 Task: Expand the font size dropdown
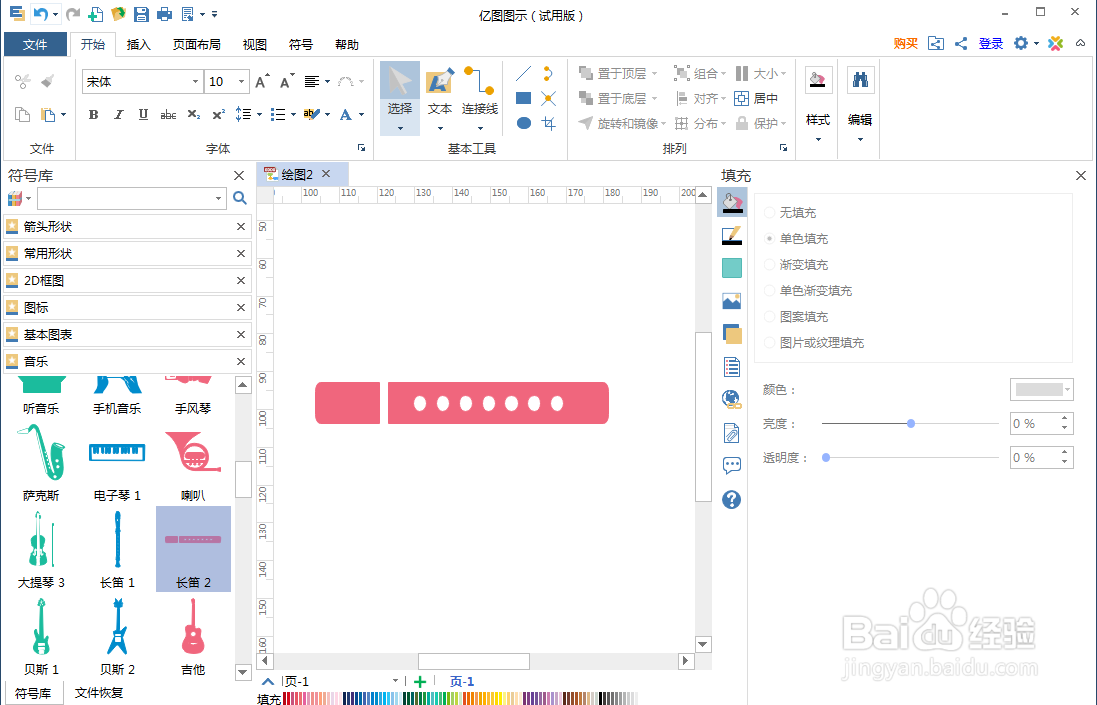(x=240, y=81)
